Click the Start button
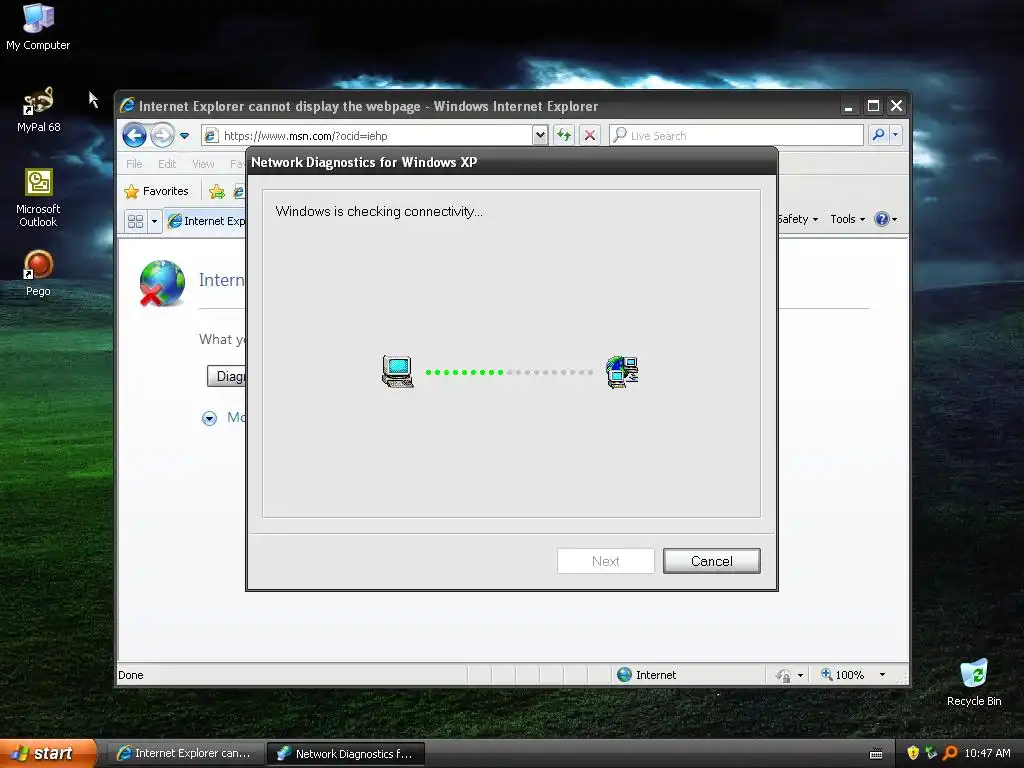The width and height of the screenshot is (1024, 768). point(48,753)
